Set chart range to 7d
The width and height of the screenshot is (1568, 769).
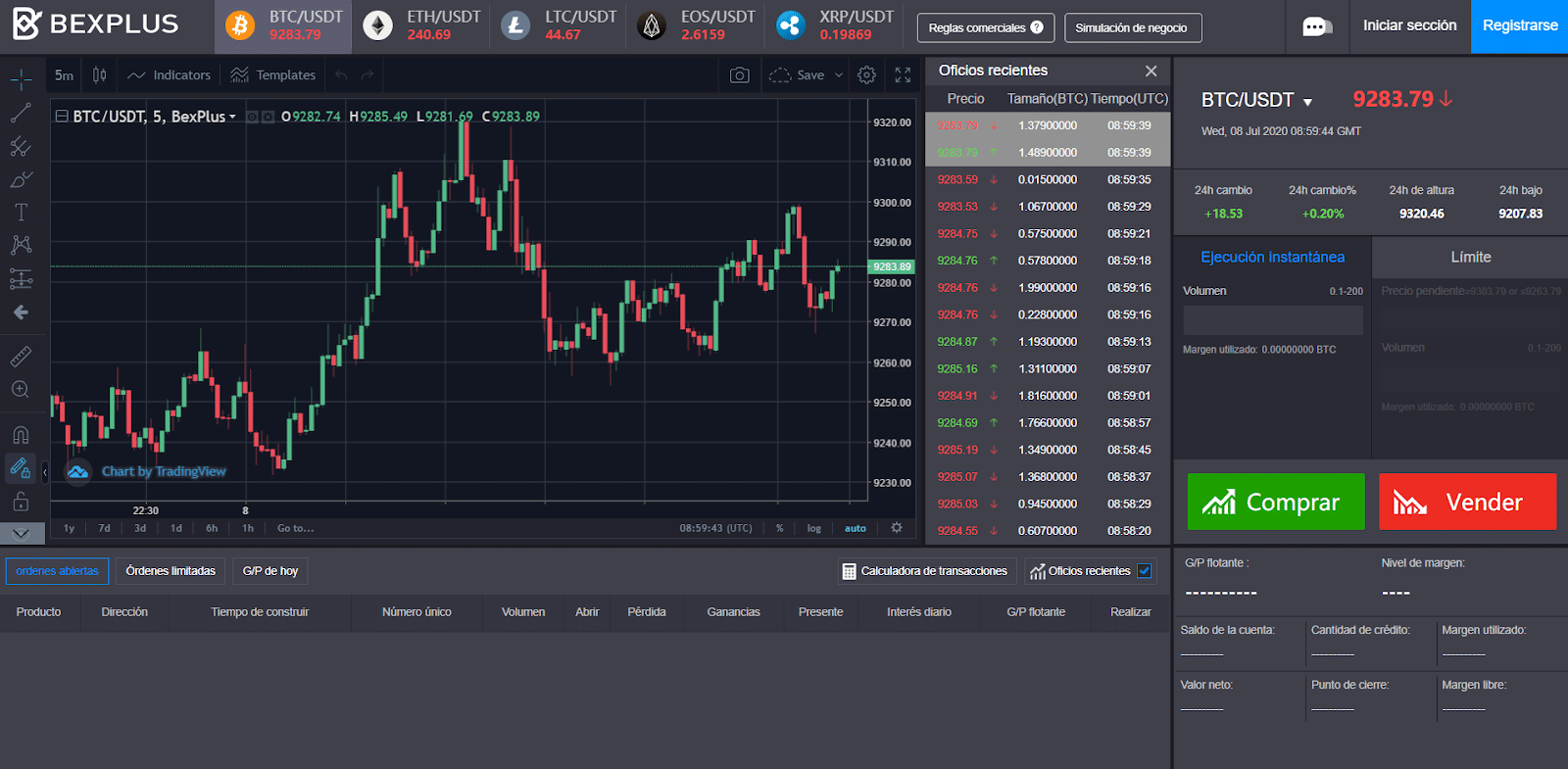(x=104, y=528)
